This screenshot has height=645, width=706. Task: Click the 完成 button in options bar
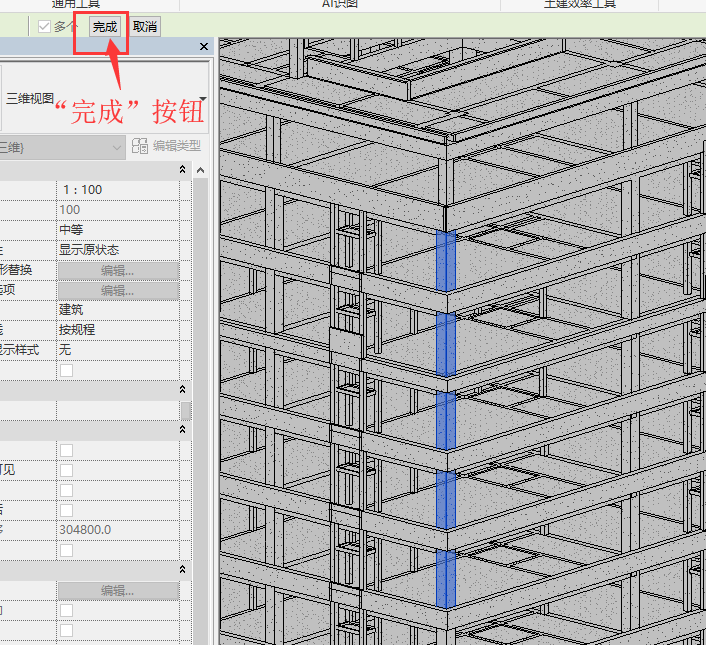coord(105,27)
